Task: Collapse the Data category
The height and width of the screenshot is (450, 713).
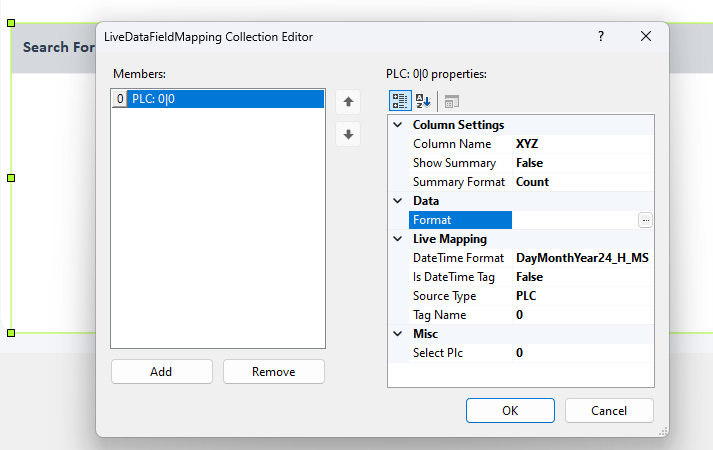Action: point(398,201)
